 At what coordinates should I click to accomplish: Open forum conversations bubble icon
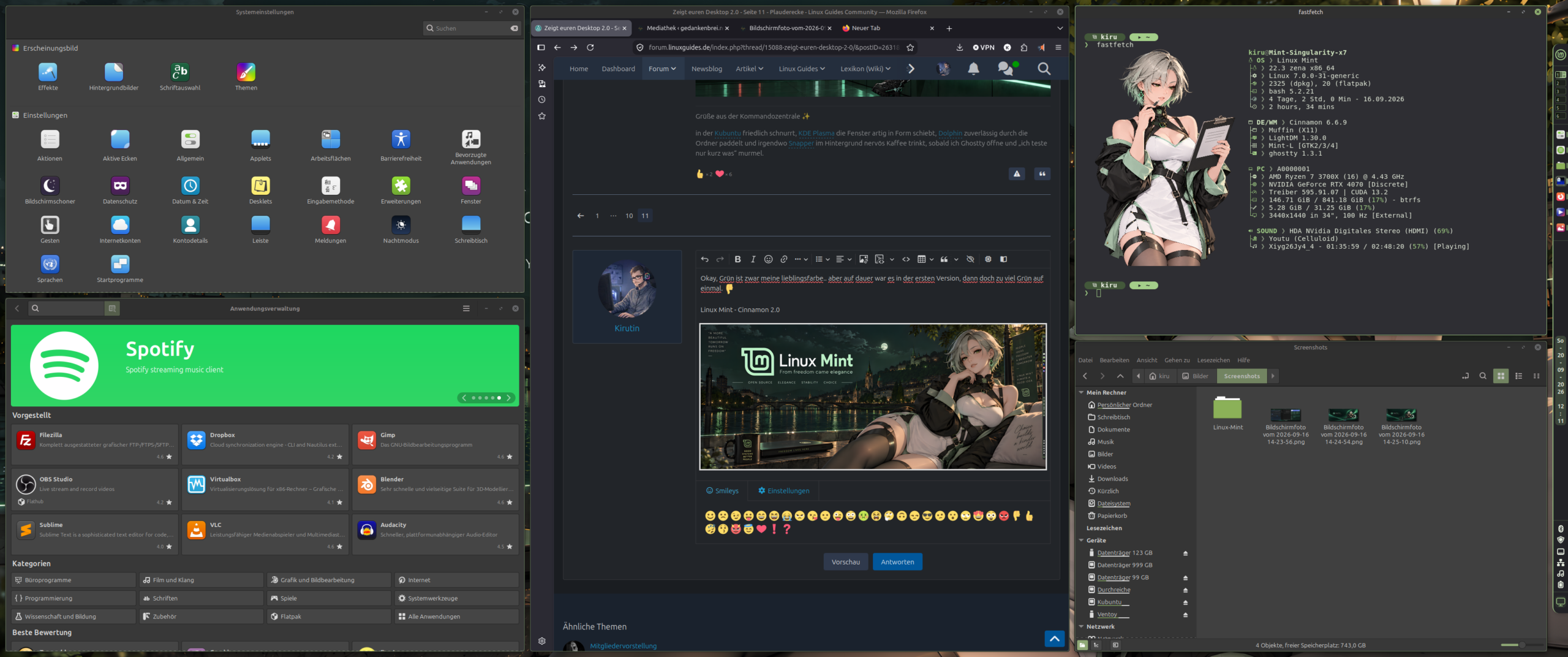point(1006,69)
